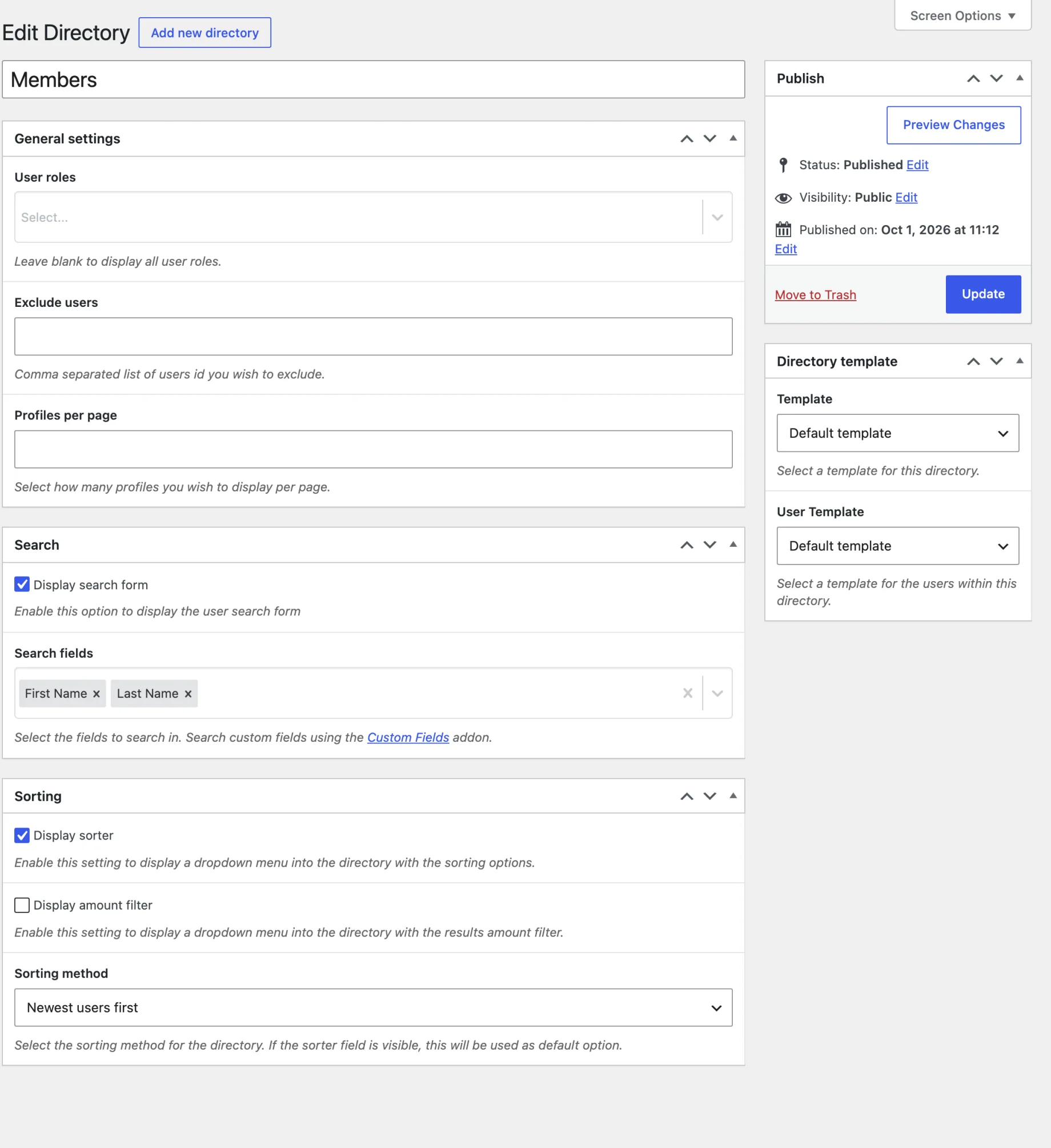The width and height of the screenshot is (1051, 1148).
Task: Click the Profiles per page field
Action: (x=374, y=450)
